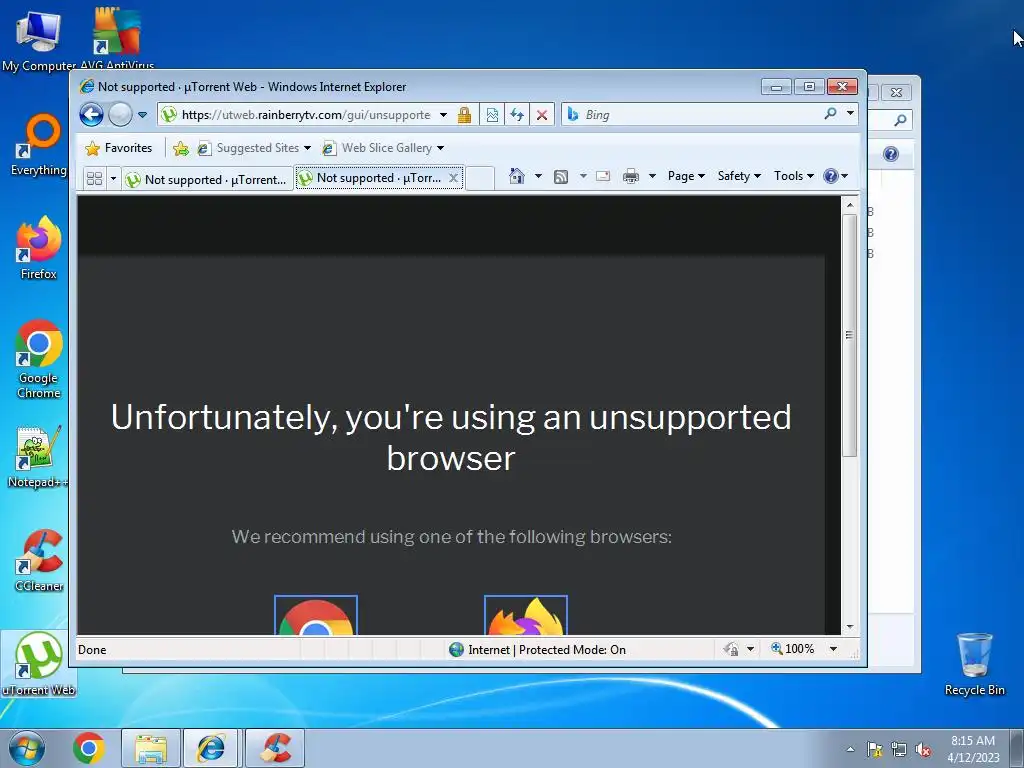
Task: Click the RSS feeds icon
Action: click(561, 176)
